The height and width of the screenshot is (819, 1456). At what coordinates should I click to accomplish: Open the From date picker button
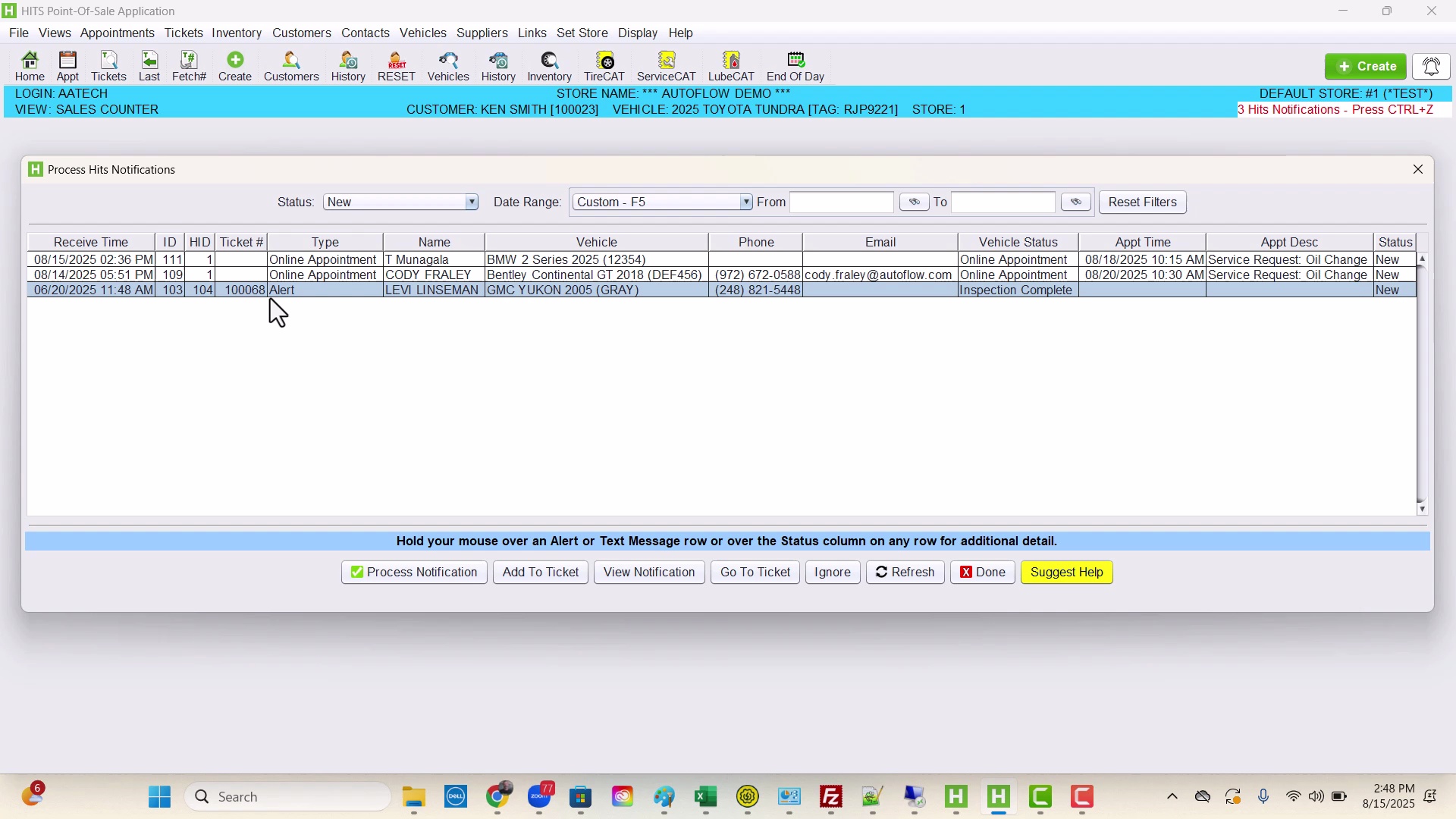(x=914, y=202)
